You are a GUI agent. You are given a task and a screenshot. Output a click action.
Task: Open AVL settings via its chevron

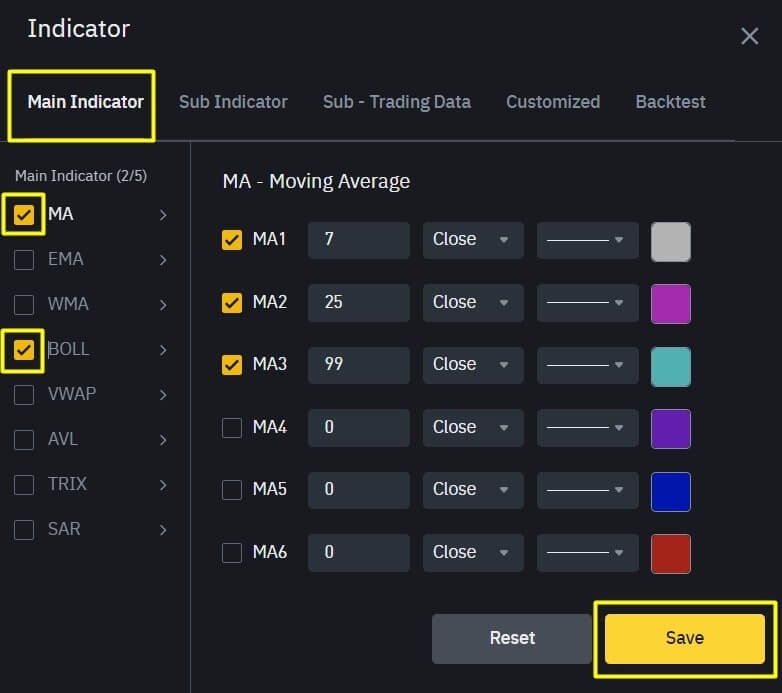point(163,440)
